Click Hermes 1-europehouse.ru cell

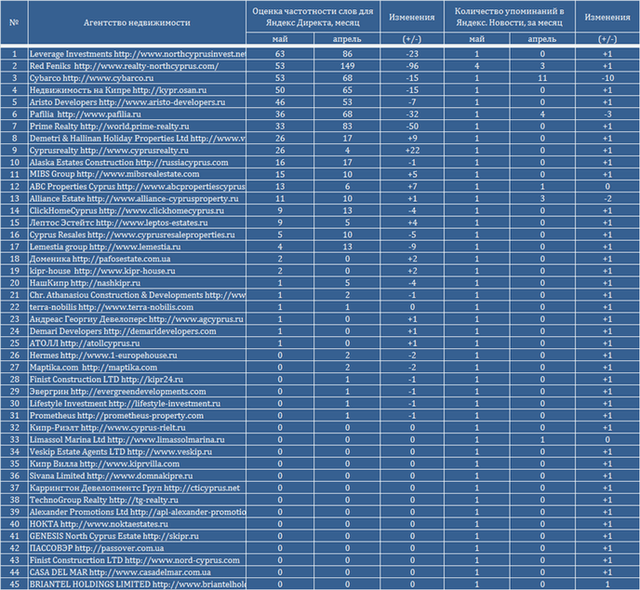[137, 355]
